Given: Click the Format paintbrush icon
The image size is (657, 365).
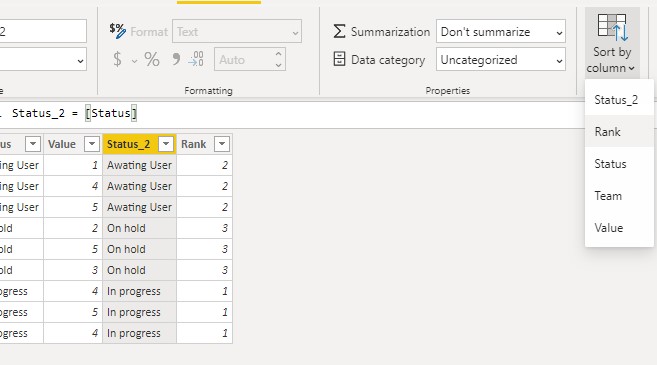Looking at the screenshot, I should 117,31.
